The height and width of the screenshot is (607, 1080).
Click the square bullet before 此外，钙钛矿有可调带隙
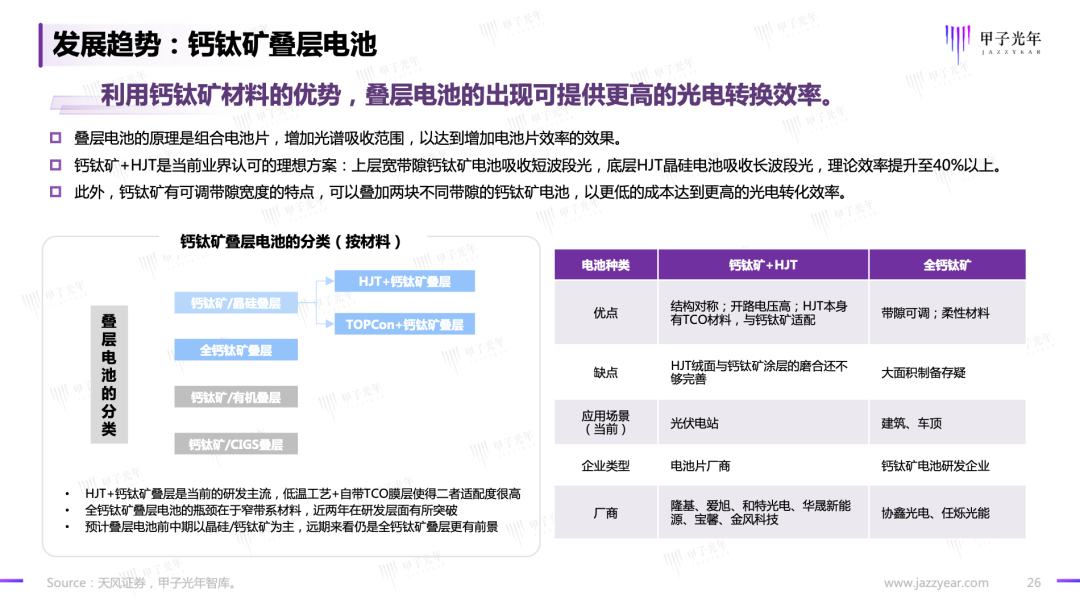coord(56,192)
